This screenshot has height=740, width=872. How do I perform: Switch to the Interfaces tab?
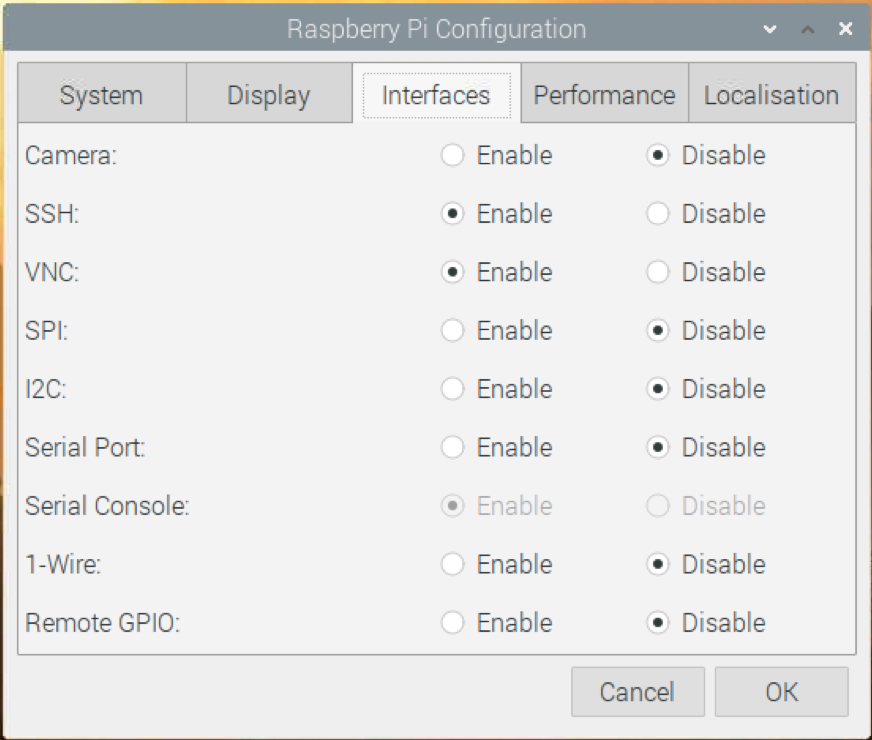point(437,94)
